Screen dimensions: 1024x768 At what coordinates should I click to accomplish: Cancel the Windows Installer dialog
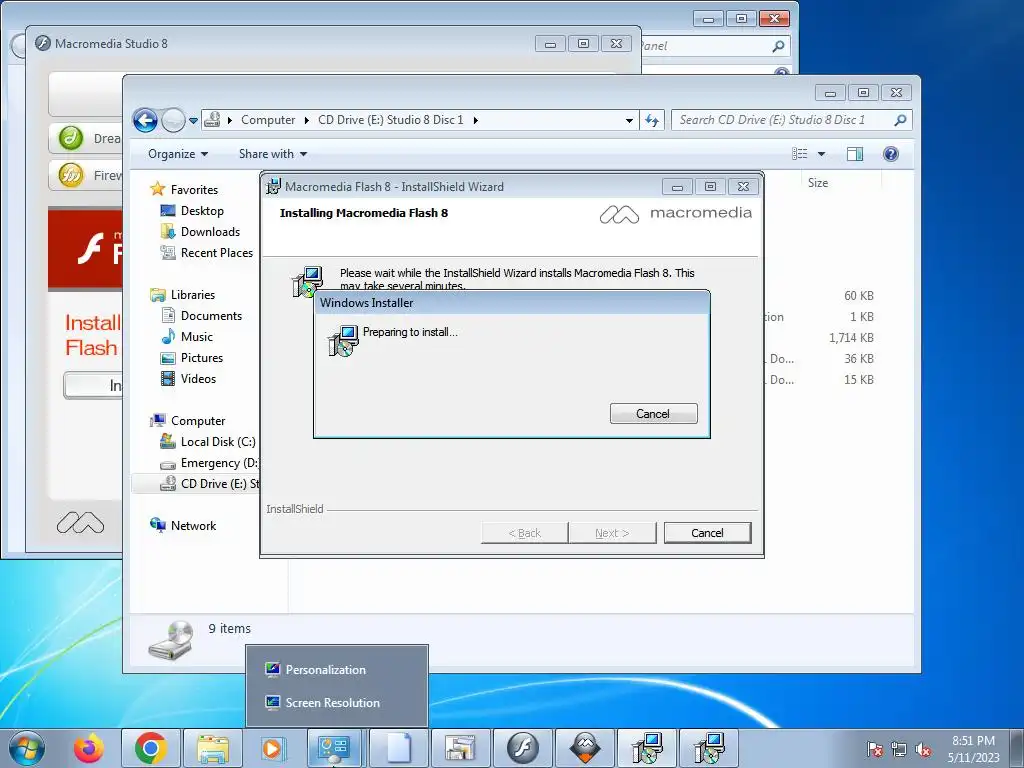653,413
